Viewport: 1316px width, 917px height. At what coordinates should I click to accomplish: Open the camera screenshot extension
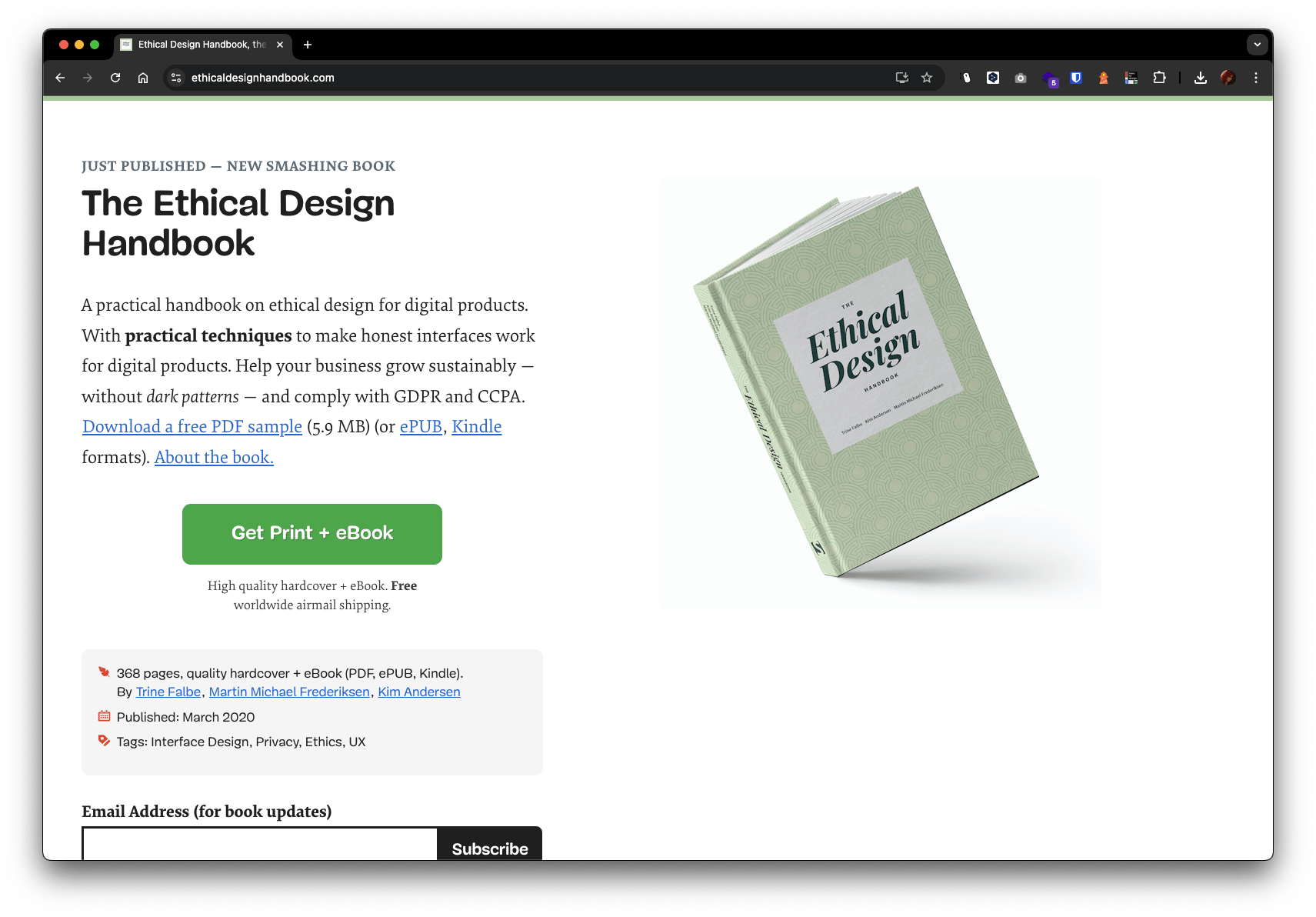click(1021, 78)
